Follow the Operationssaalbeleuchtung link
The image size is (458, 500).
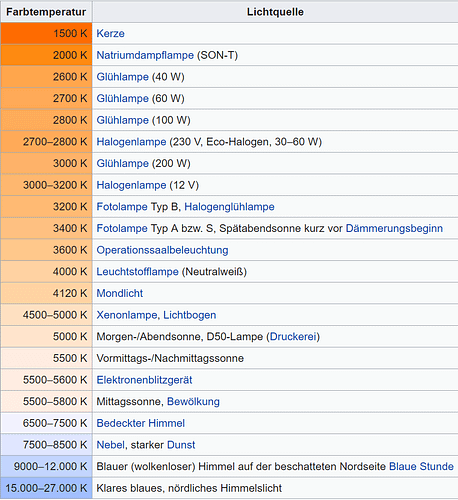(162, 250)
